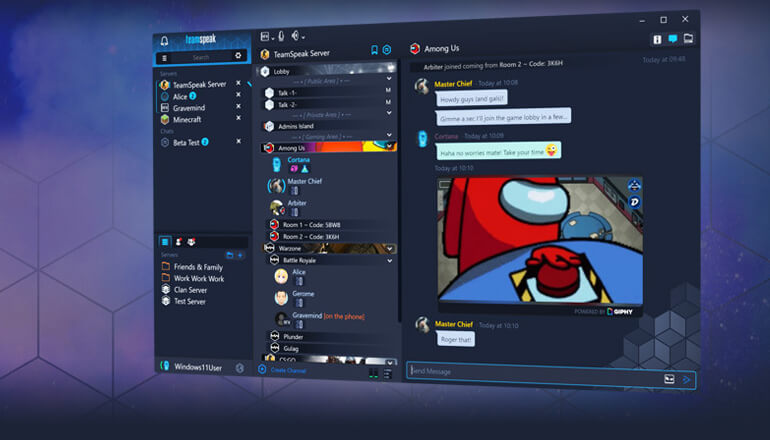The height and width of the screenshot is (440, 770).
Task: Collapse the Among Us channel
Action: (389, 145)
